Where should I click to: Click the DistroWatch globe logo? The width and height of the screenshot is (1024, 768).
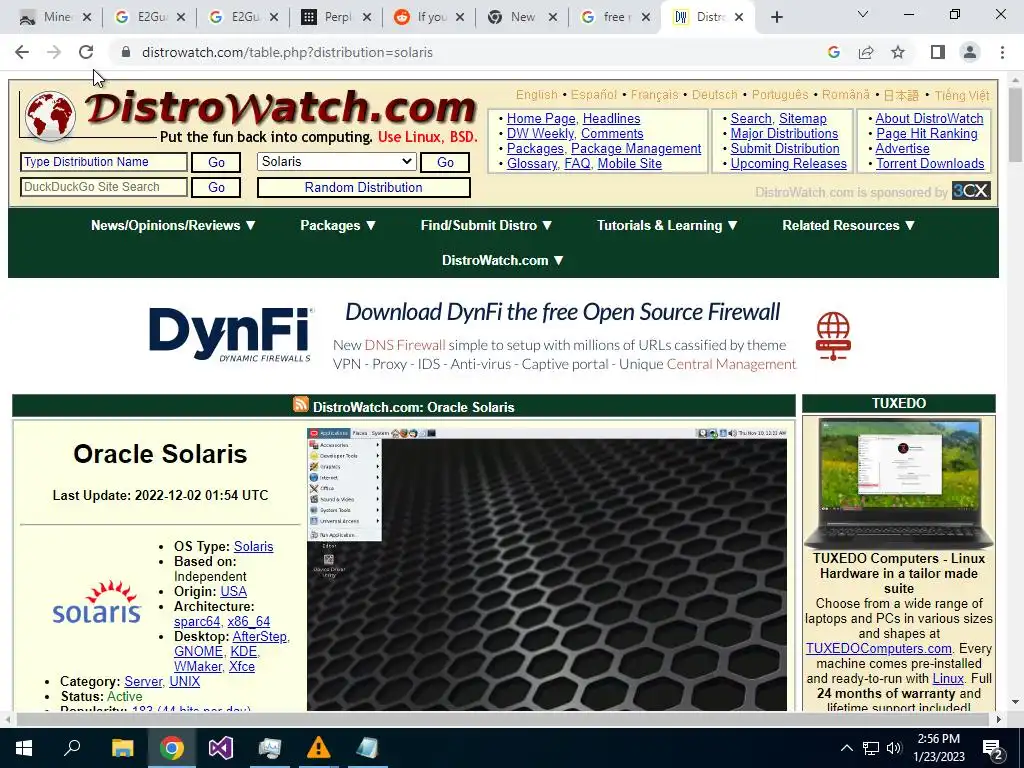(x=50, y=116)
